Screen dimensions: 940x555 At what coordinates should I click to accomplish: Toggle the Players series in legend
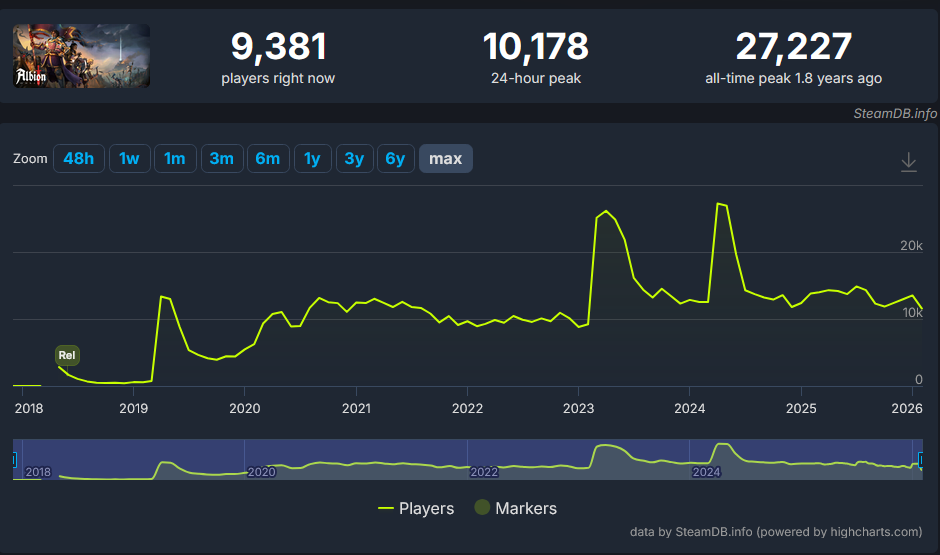(x=416, y=508)
